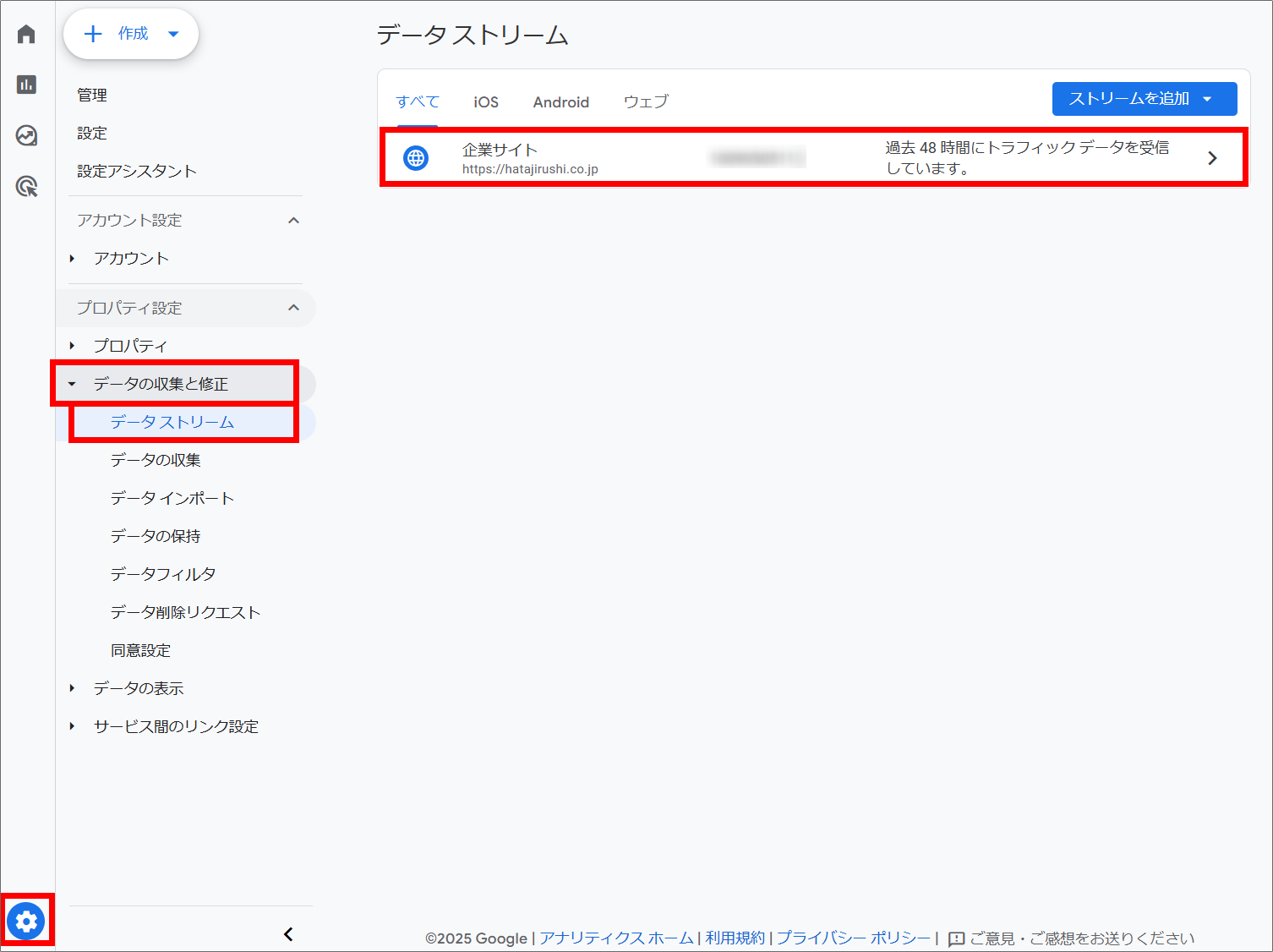The image size is (1273, 952).
Task: Open the 利用規約 link
Action: (x=735, y=938)
